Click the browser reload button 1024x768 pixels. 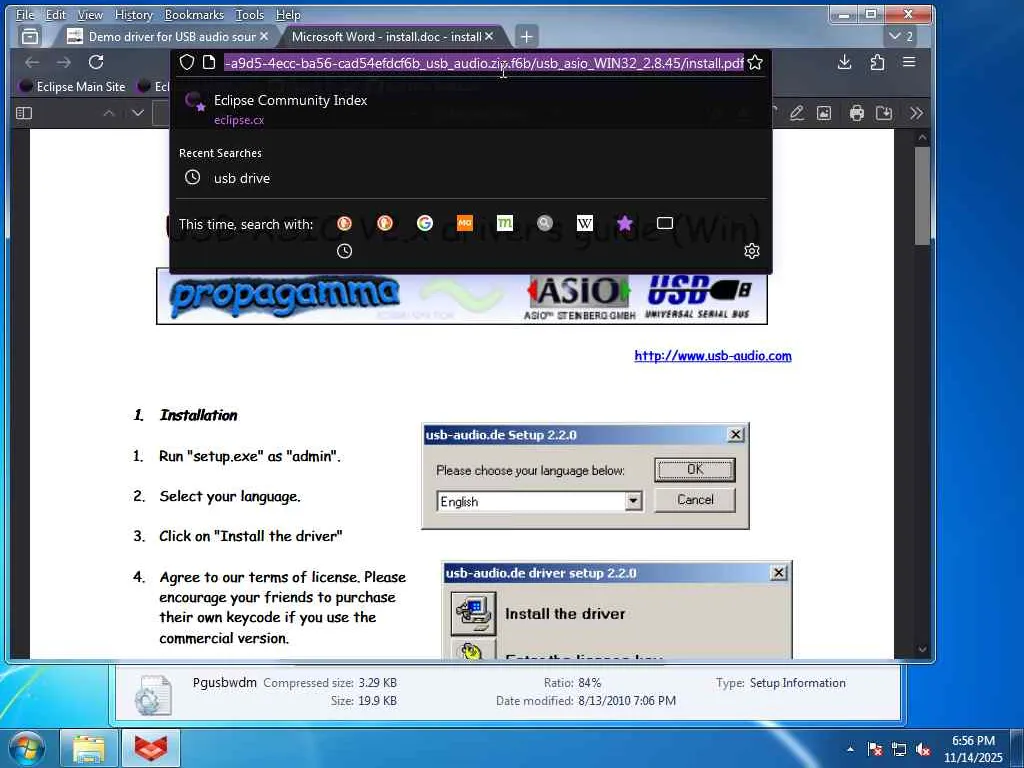96,62
